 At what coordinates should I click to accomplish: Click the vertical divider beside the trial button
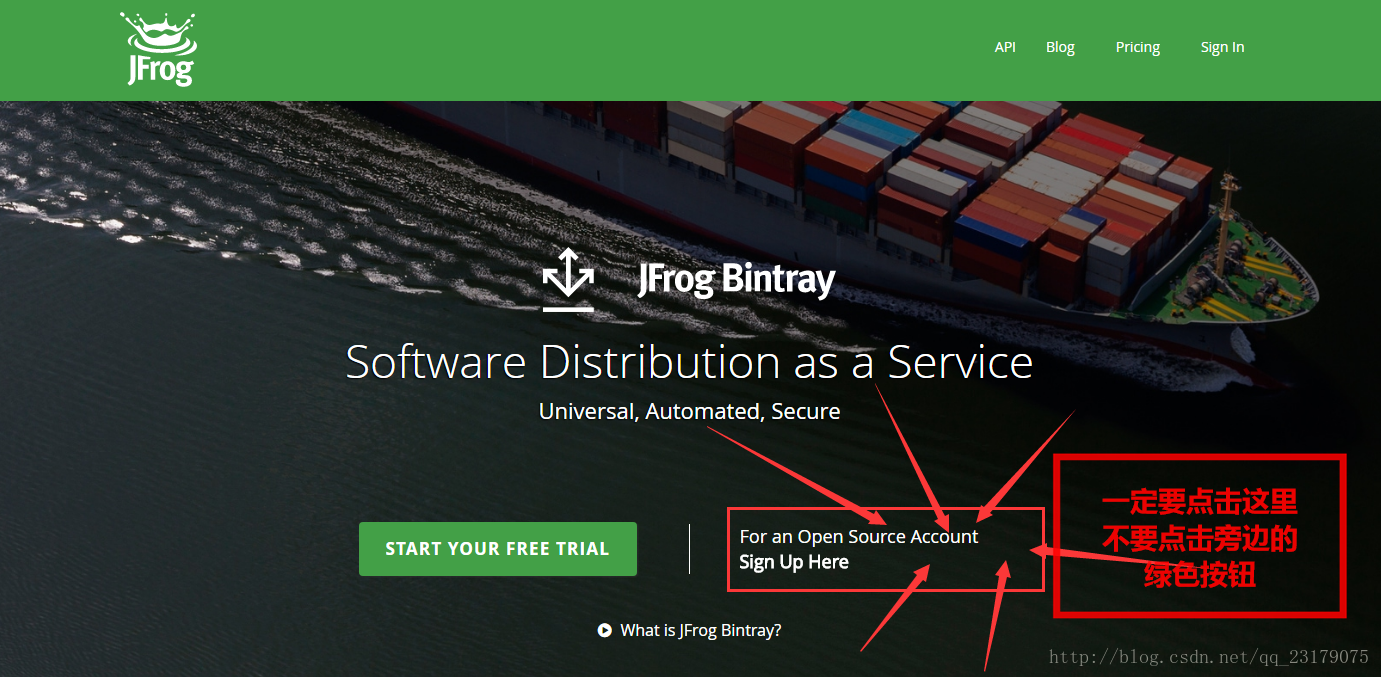click(689, 549)
